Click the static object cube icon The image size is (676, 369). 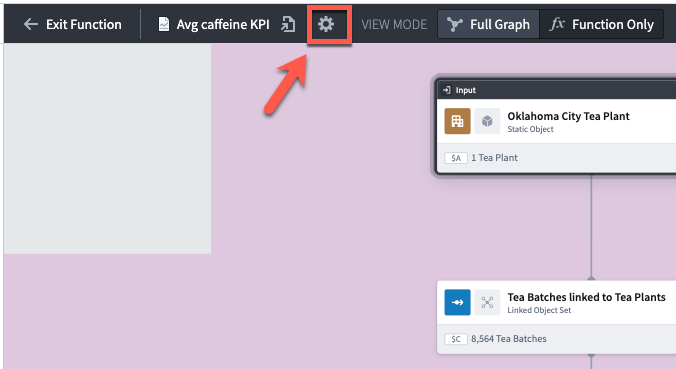tap(487, 121)
